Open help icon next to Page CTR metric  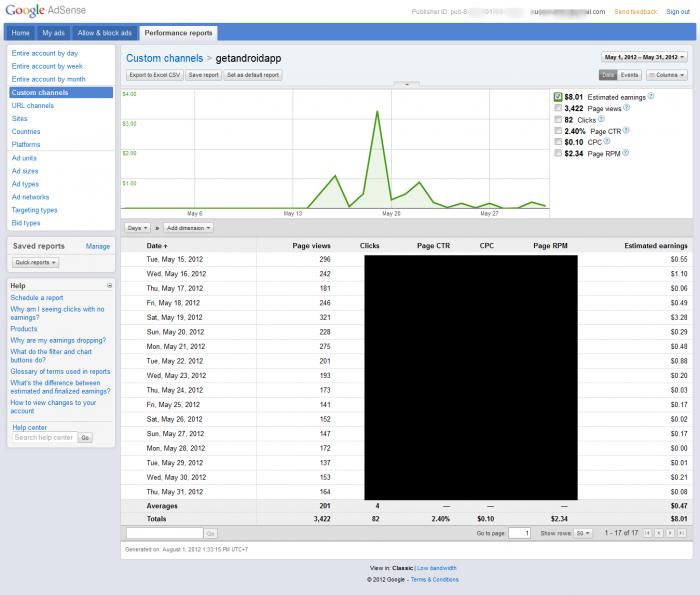point(626,130)
